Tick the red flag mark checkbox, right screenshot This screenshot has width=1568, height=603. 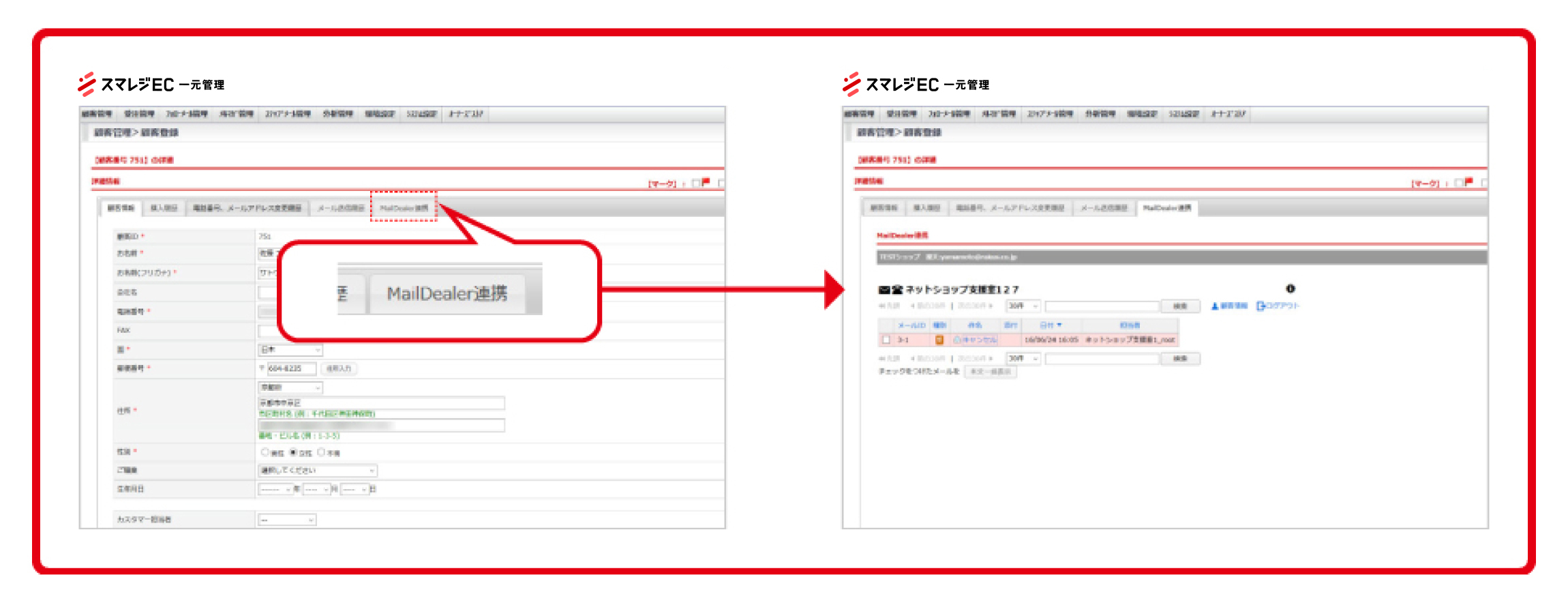tap(1459, 183)
